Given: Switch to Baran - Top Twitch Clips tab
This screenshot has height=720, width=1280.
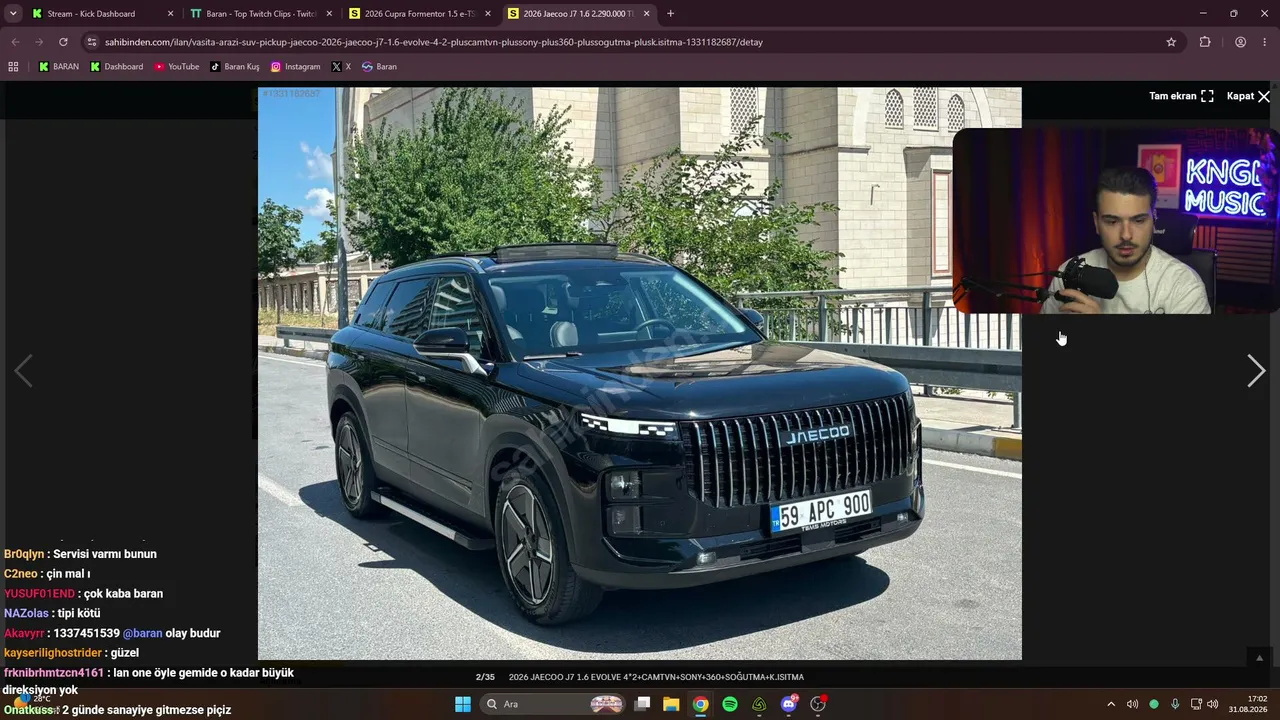Looking at the screenshot, I should click(260, 14).
